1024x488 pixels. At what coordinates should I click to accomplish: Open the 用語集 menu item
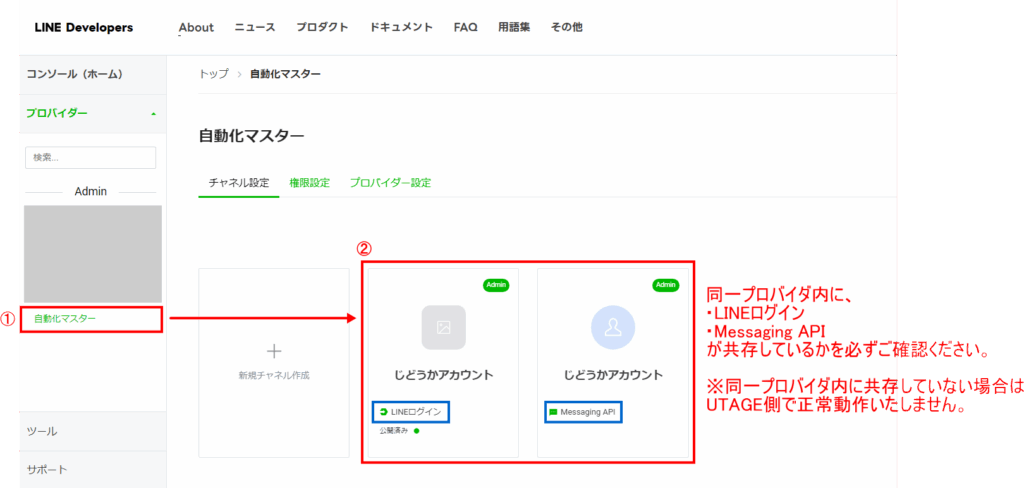tap(514, 27)
